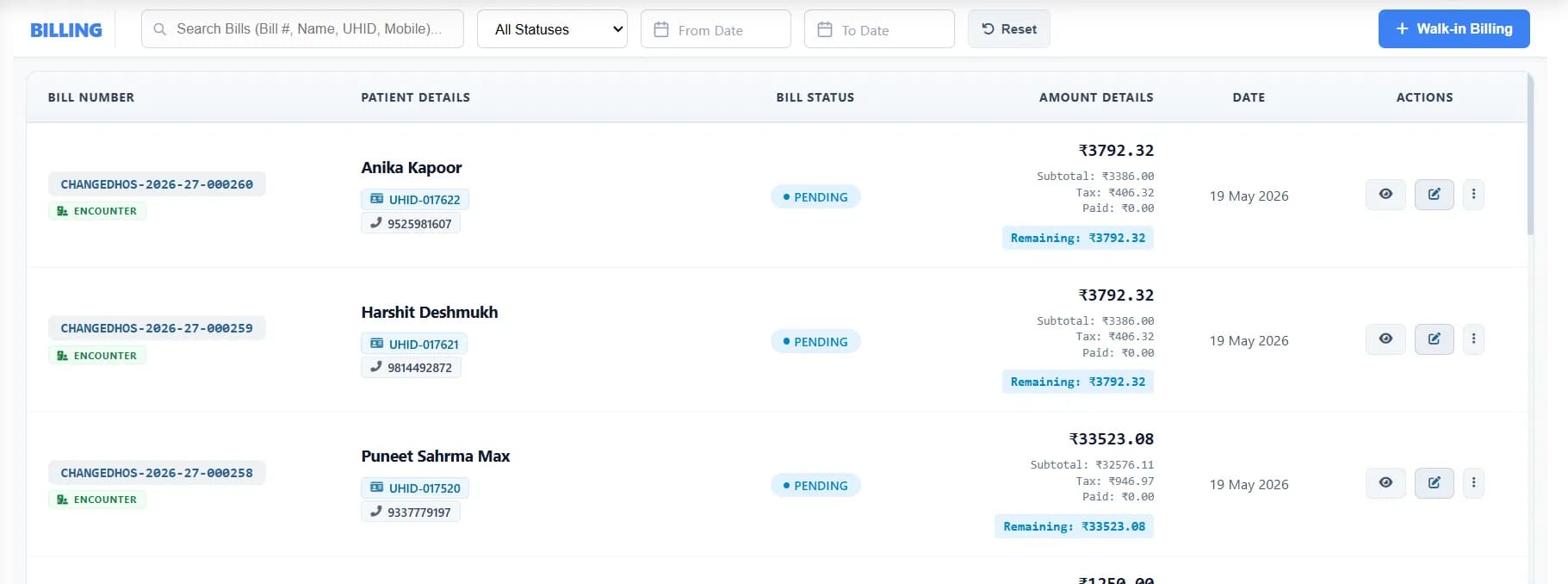Image resolution: width=1568 pixels, height=584 pixels.
Task: Click the BILLING page title
Action: pyautogui.click(x=66, y=30)
